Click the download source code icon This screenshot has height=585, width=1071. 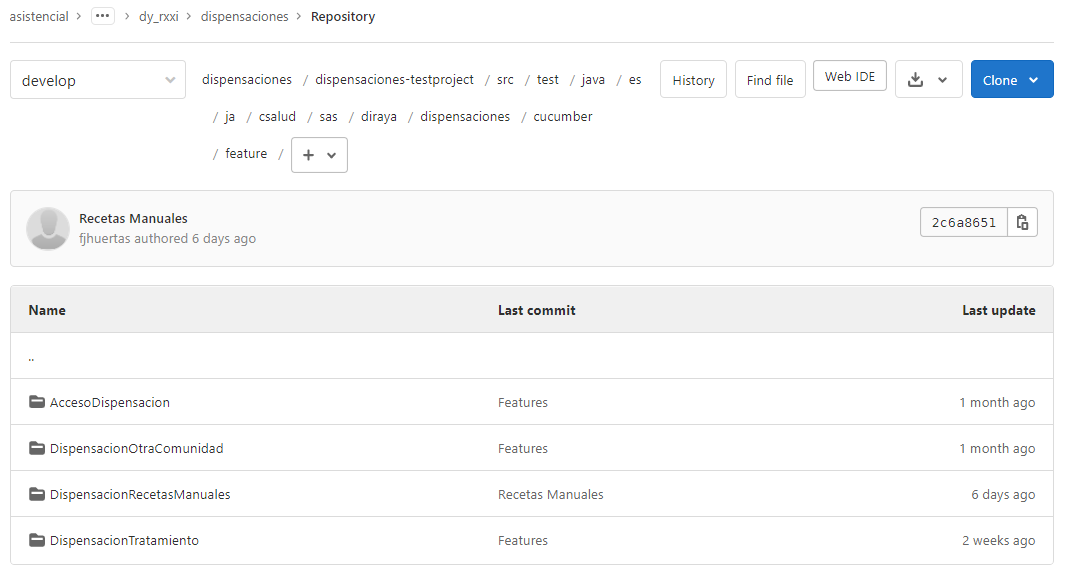915,80
